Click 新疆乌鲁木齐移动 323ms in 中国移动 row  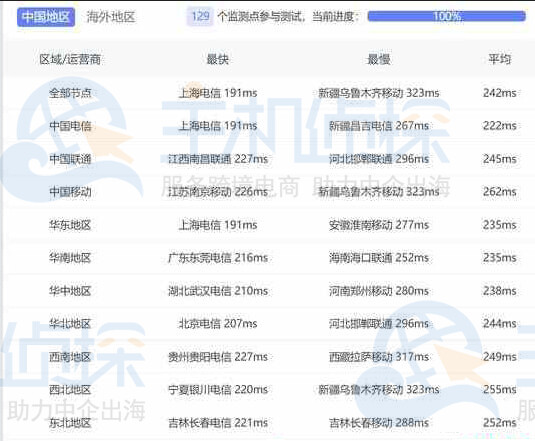(x=379, y=192)
